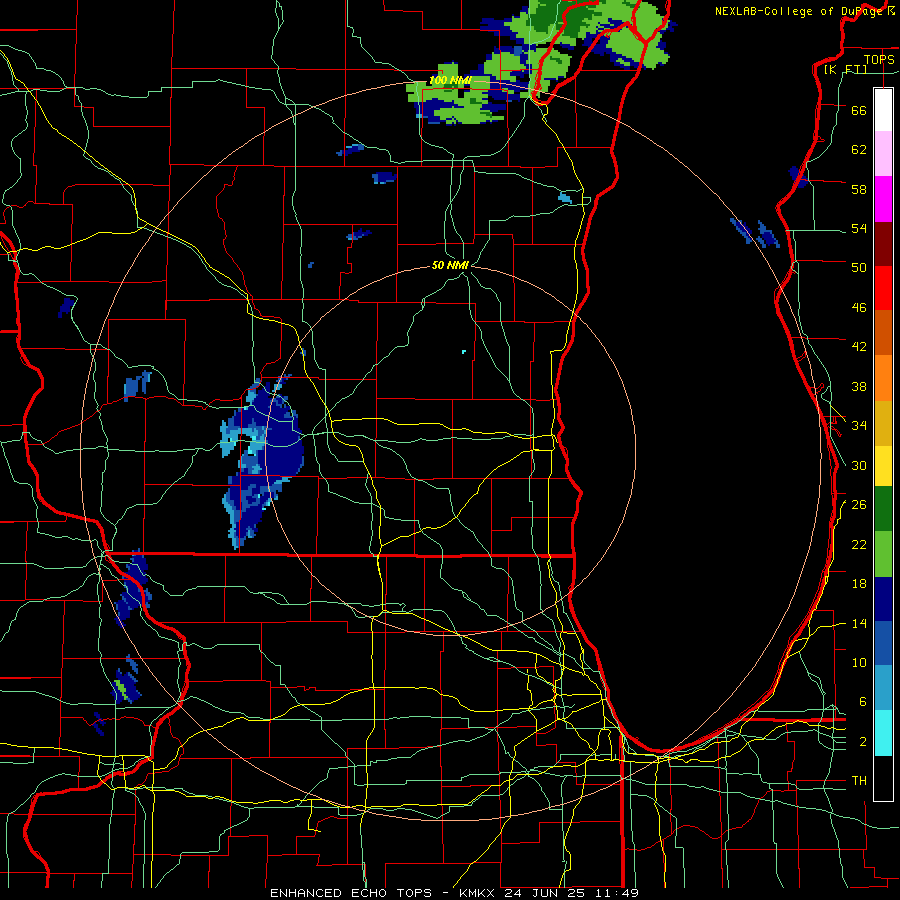900x900 pixels.
Task: Click the "2" legend value
Action: point(863,742)
